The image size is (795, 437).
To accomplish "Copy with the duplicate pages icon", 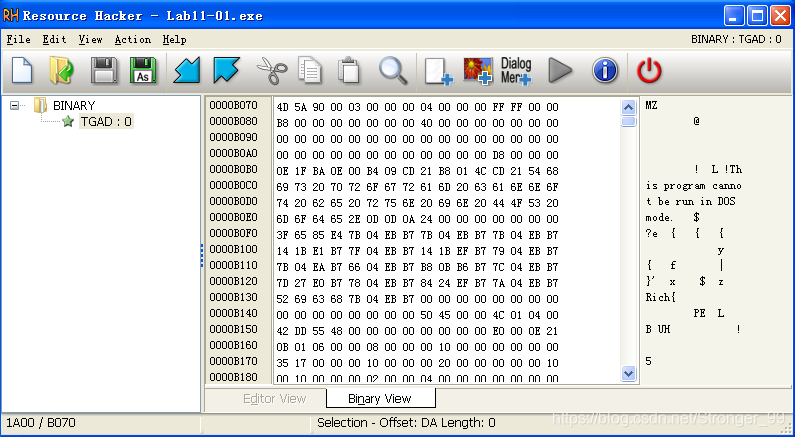I will (310, 70).
